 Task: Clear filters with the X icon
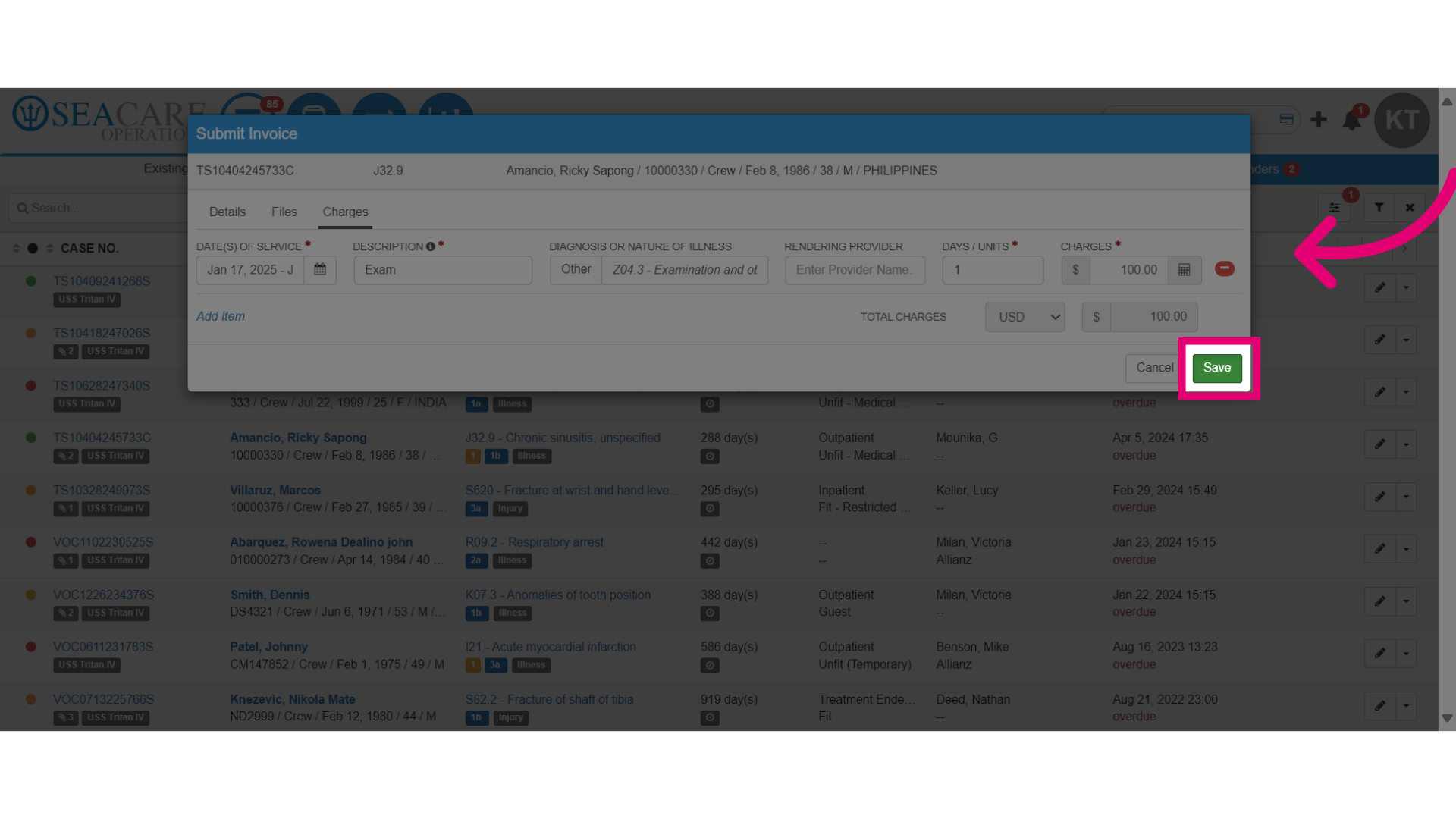[x=1410, y=208]
